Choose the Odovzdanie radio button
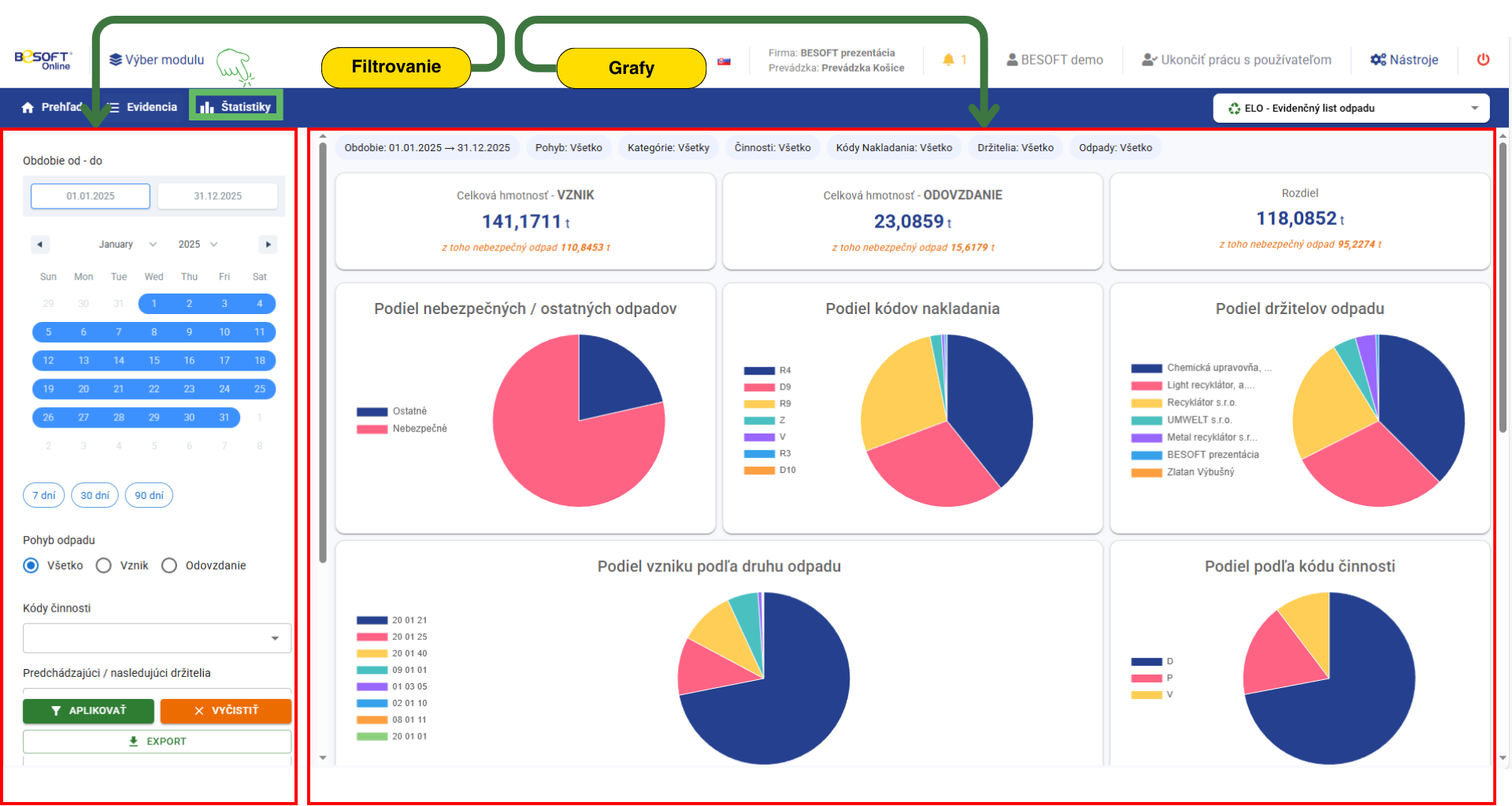The image size is (1512, 806). [169, 566]
